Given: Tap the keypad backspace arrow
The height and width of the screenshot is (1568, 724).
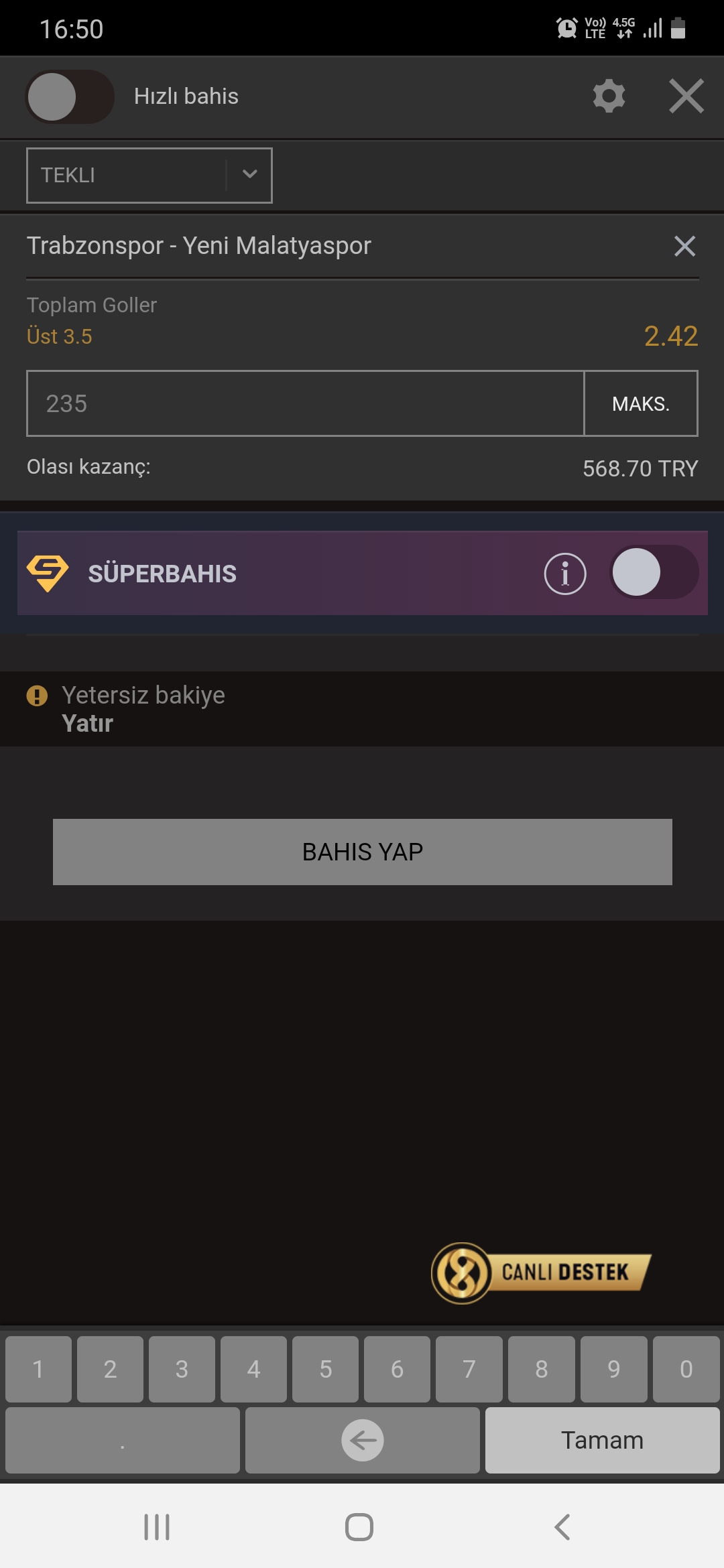Looking at the screenshot, I should (363, 1440).
